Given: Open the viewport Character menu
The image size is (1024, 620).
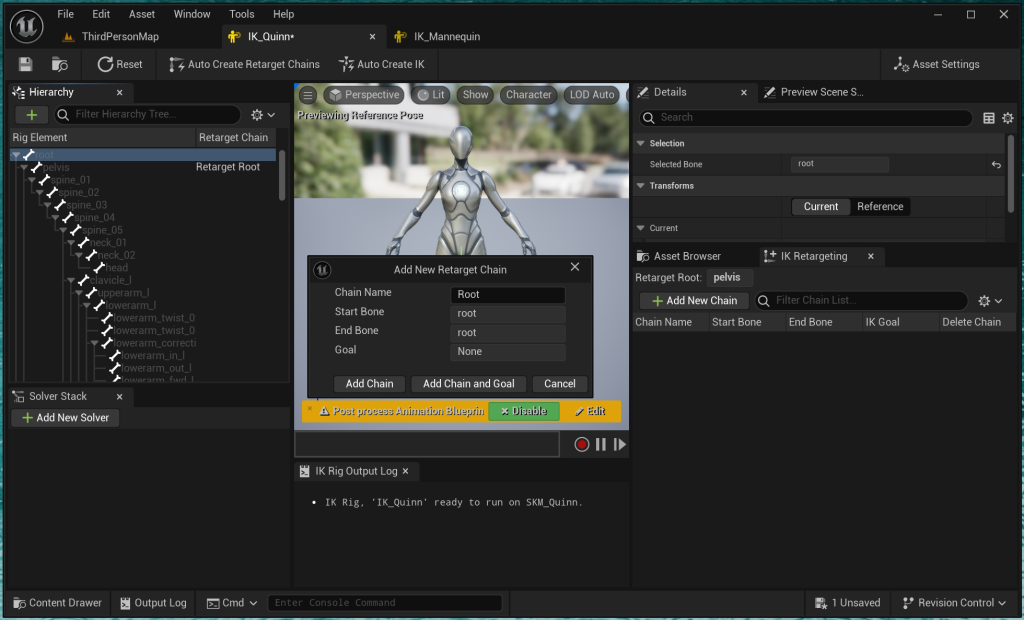Looking at the screenshot, I should click(x=528, y=95).
